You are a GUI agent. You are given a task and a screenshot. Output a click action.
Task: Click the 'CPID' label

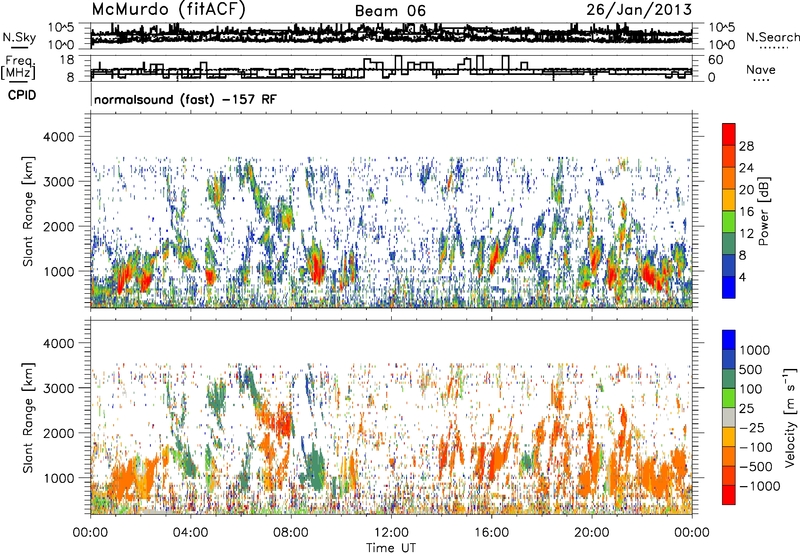[x=22, y=95]
